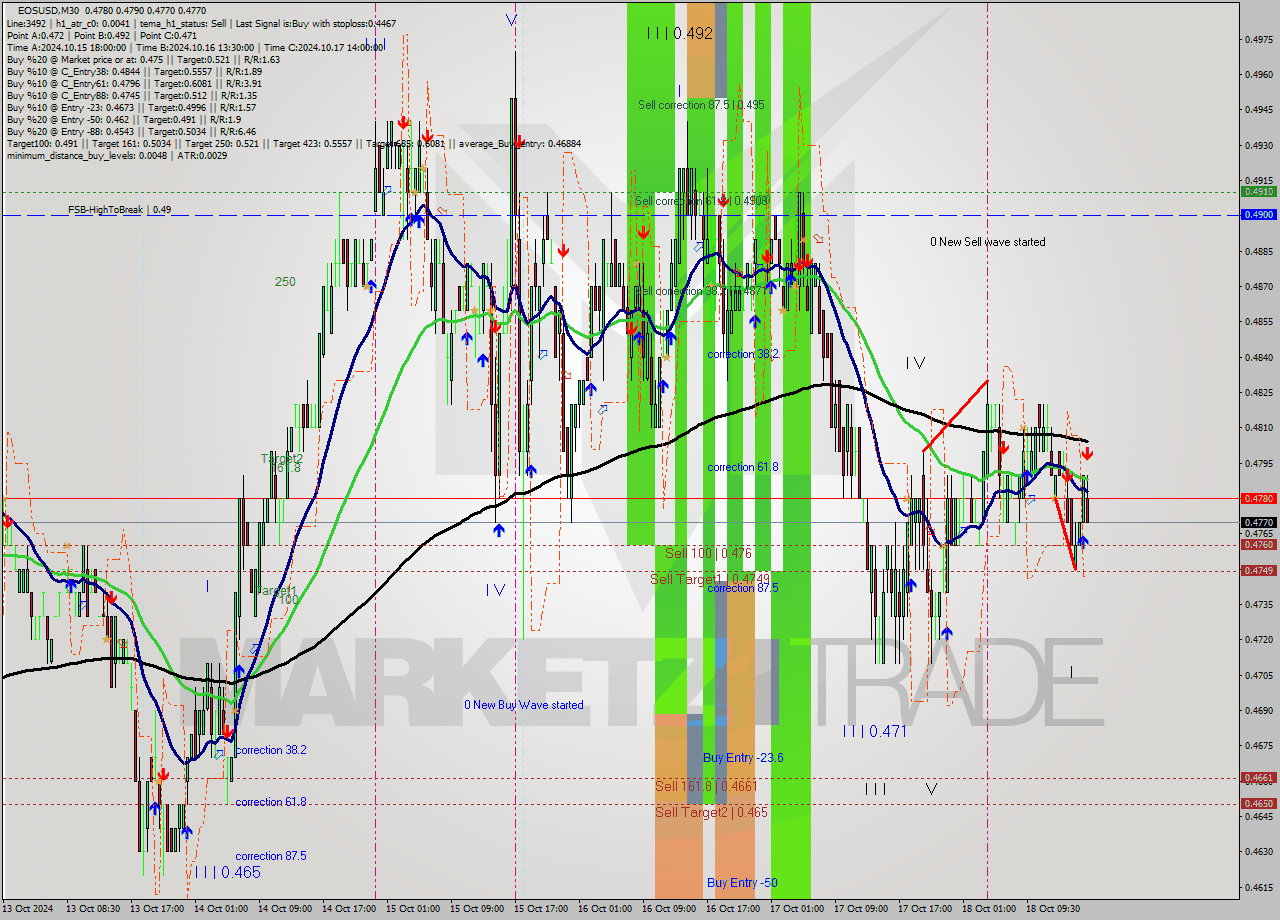Select the red 0.4760 price tag

coord(1258,545)
